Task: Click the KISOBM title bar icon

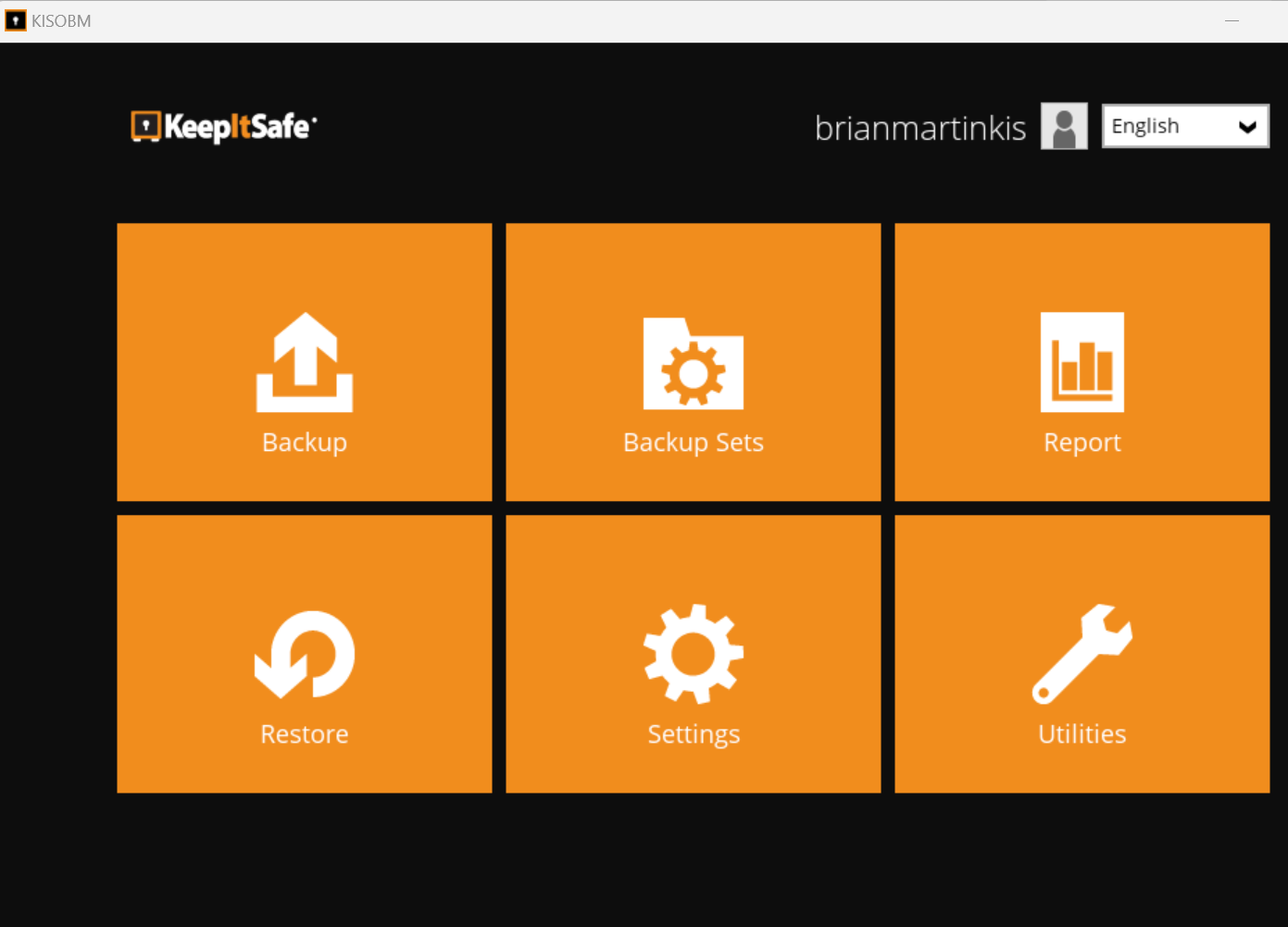Action: click(x=15, y=19)
